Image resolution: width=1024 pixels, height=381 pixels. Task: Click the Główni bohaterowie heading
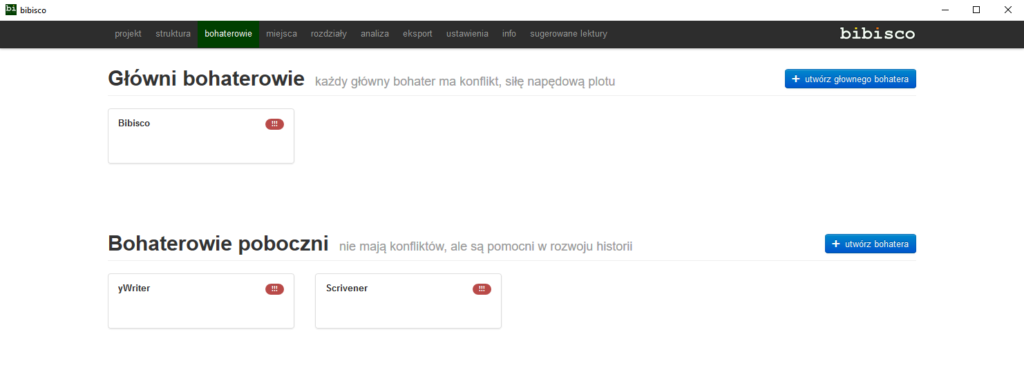206,79
